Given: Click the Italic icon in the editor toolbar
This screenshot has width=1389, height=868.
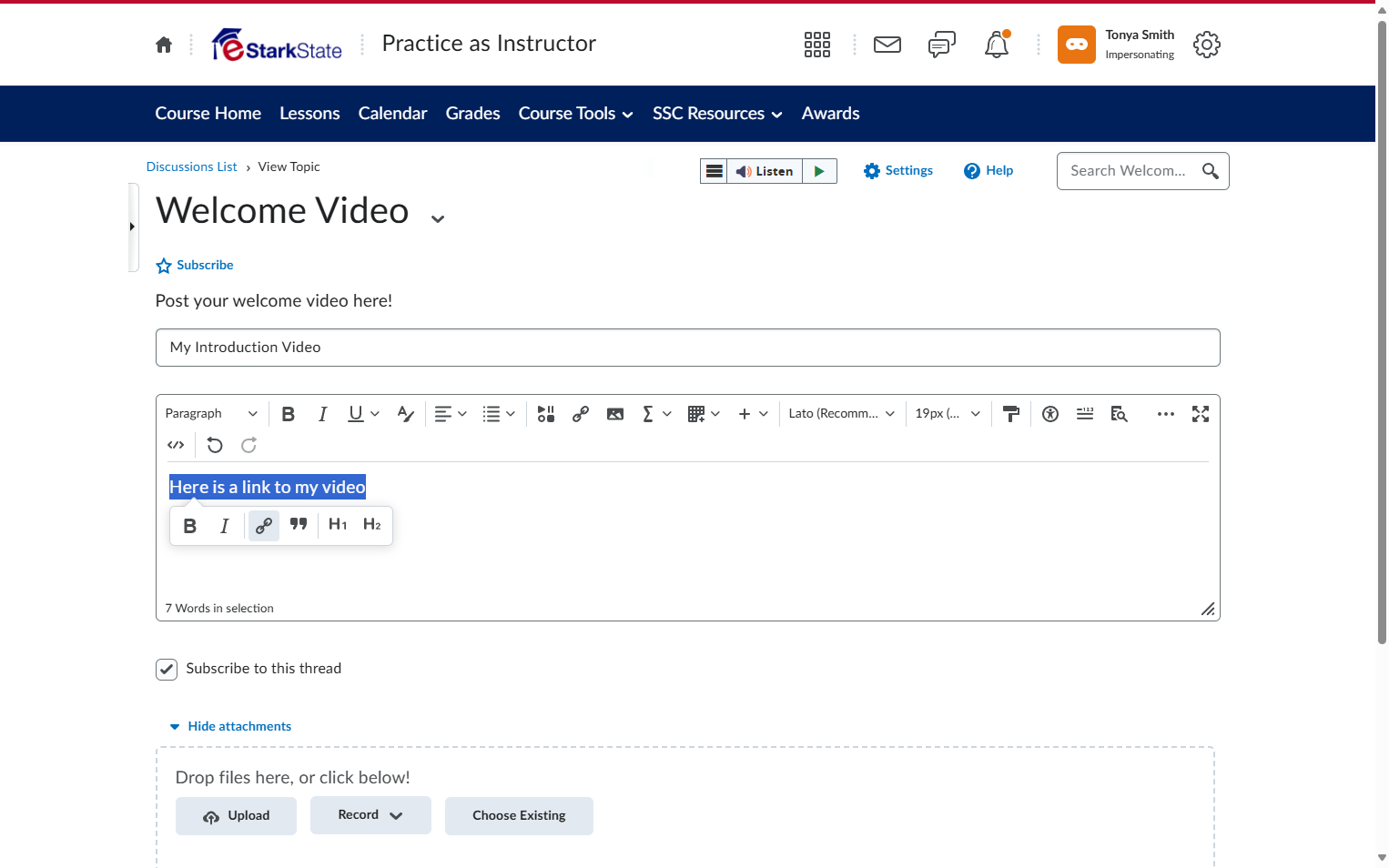Looking at the screenshot, I should coord(322,414).
